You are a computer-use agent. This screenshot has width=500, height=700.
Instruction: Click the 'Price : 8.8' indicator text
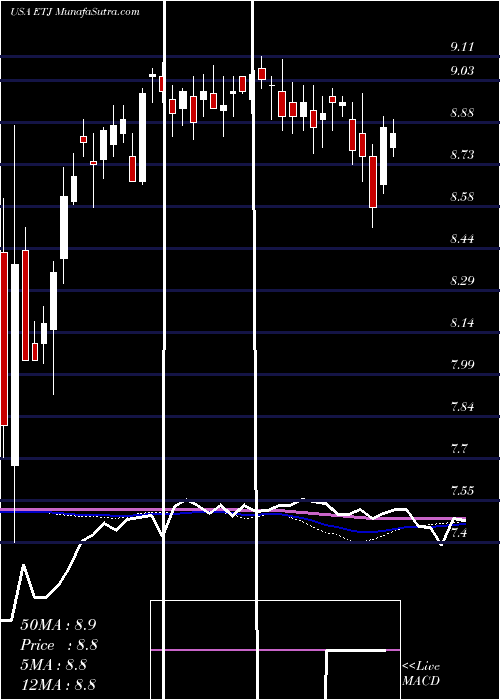point(59,645)
